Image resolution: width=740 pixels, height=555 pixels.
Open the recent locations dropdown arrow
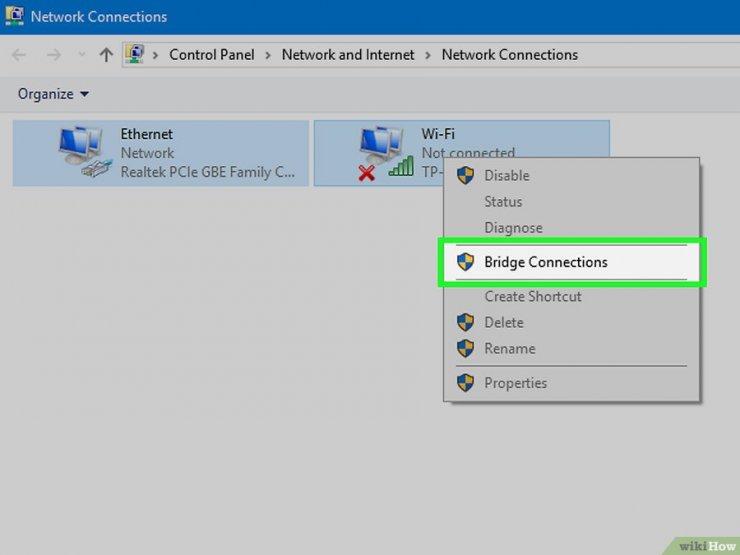[x=82, y=55]
